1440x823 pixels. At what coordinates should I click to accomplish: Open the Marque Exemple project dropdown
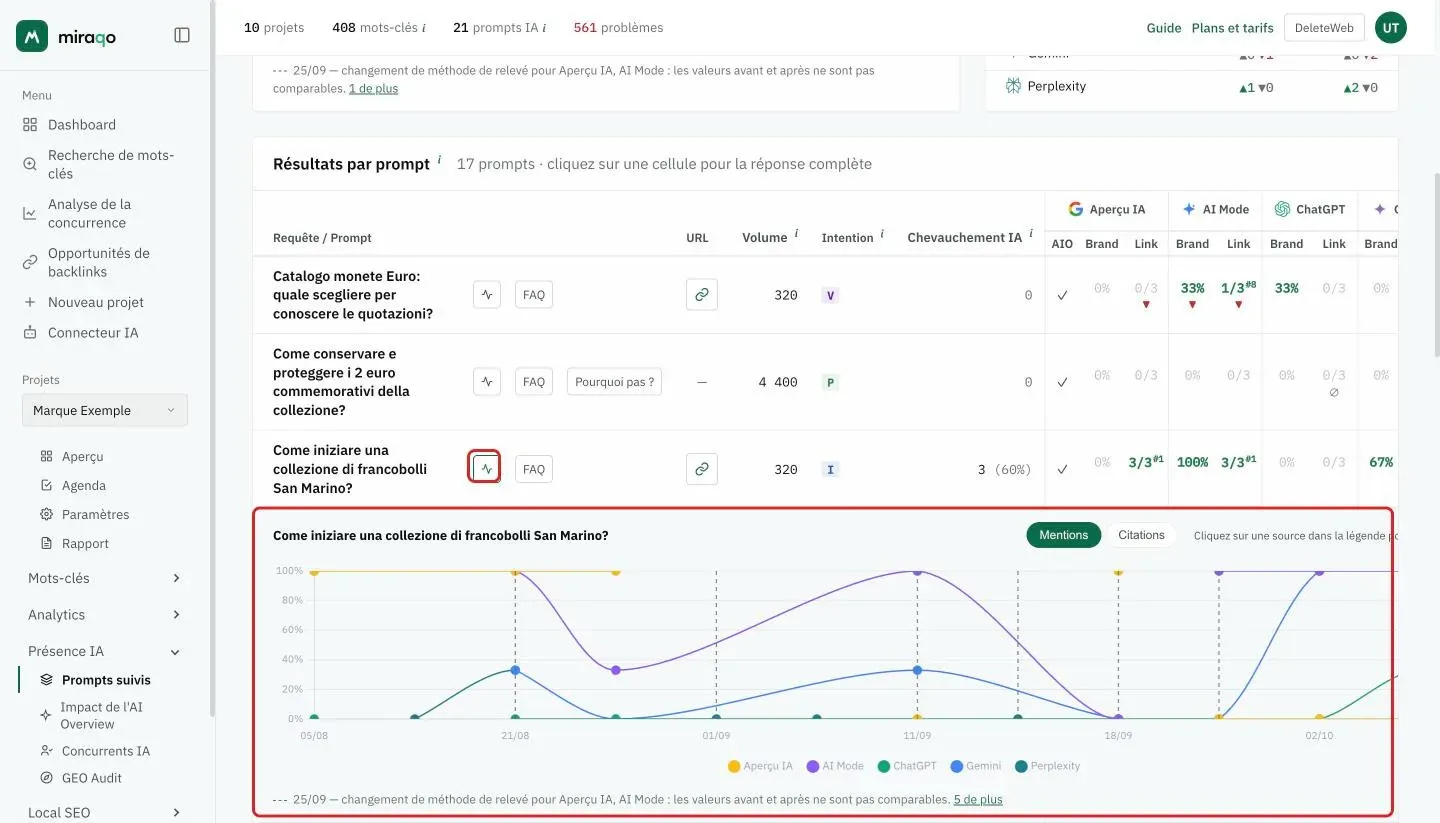pyautogui.click(x=105, y=410)
